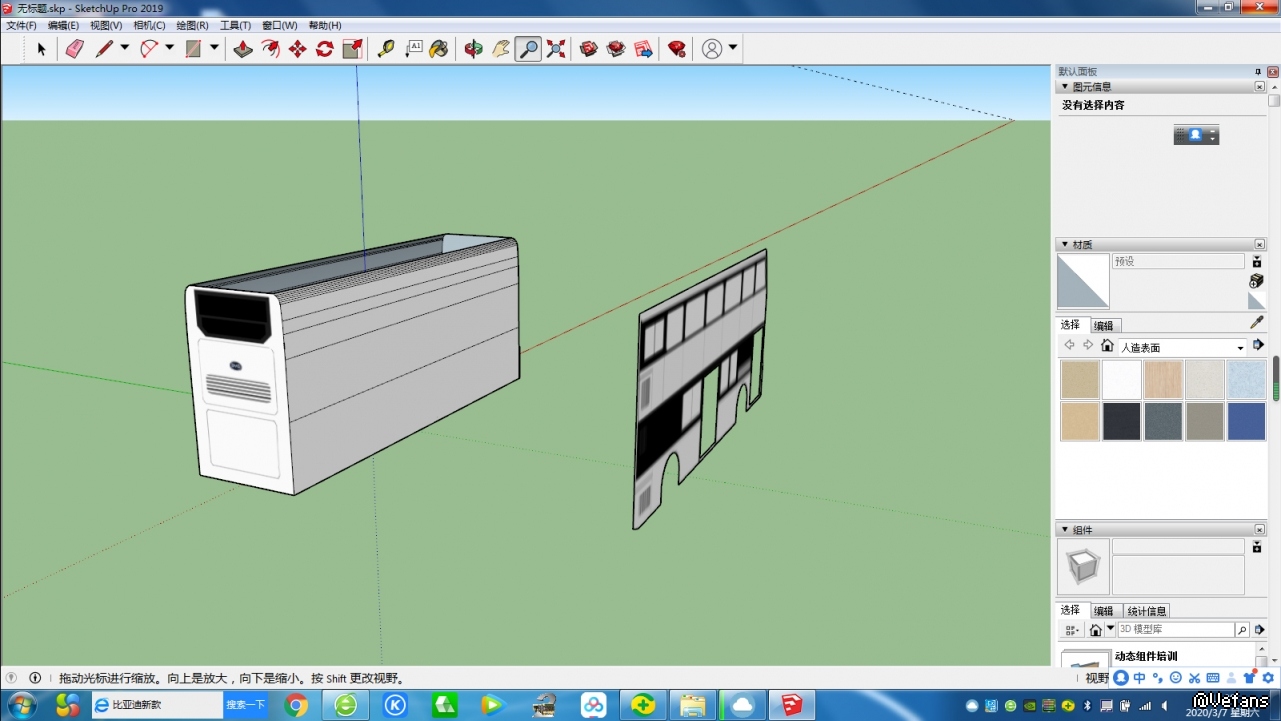The height and width of the screenshot is (721, 1281).
Task: Pick the material eyedropper sample tool
Action: (x=1257, y=323)
